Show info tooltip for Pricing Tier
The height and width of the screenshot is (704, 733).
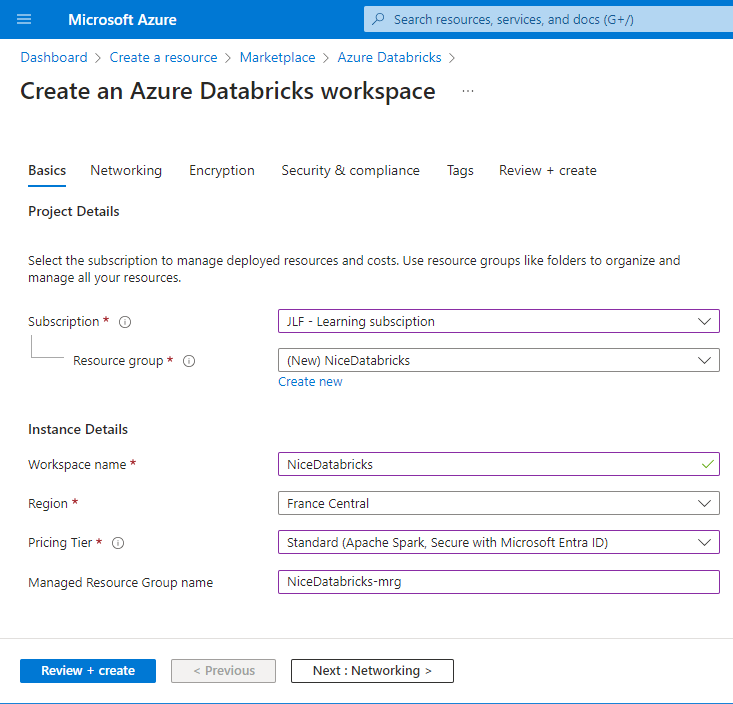pyautogui.click(x=118, y=543)
